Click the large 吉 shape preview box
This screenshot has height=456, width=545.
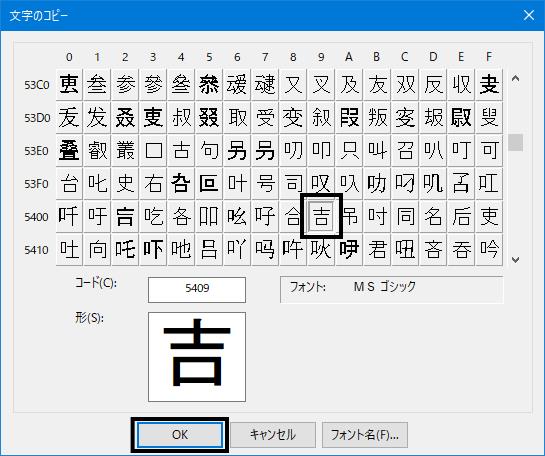(197, 357)
